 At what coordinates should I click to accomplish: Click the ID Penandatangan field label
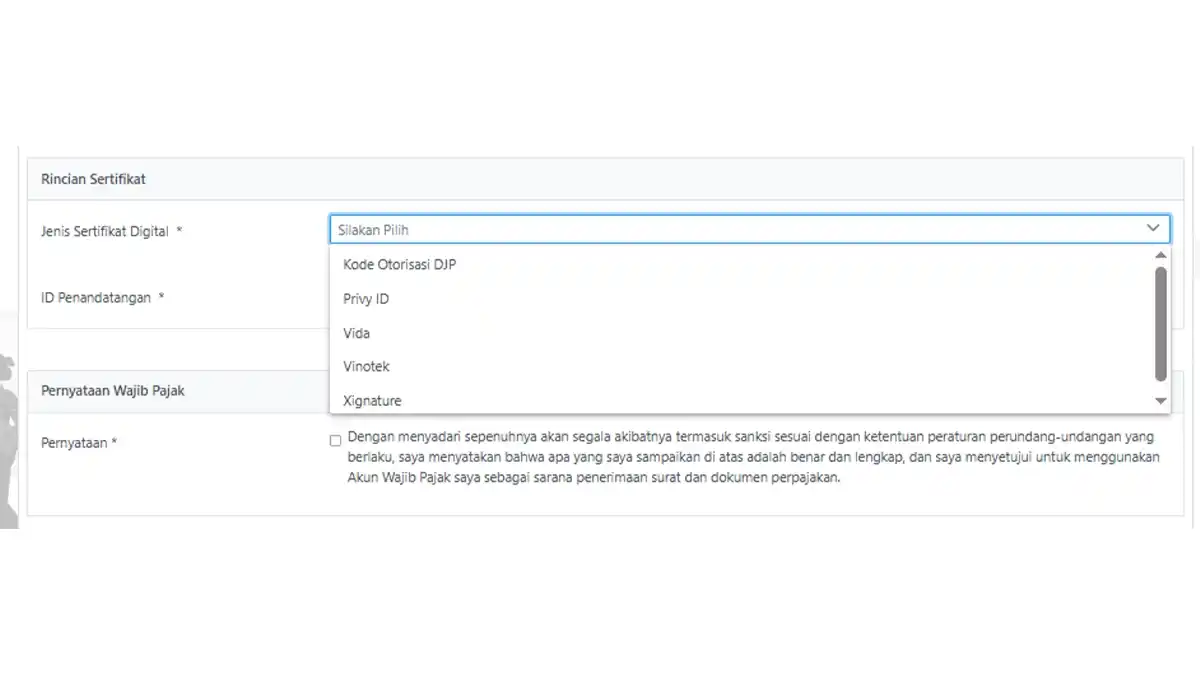[x=96, y=297]
